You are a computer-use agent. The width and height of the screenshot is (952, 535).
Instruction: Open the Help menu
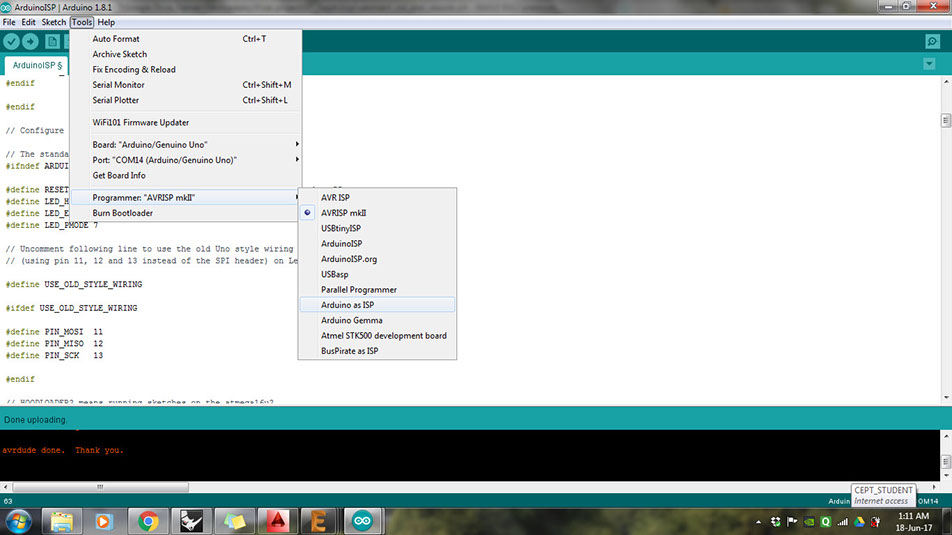[x=106, y=22]
